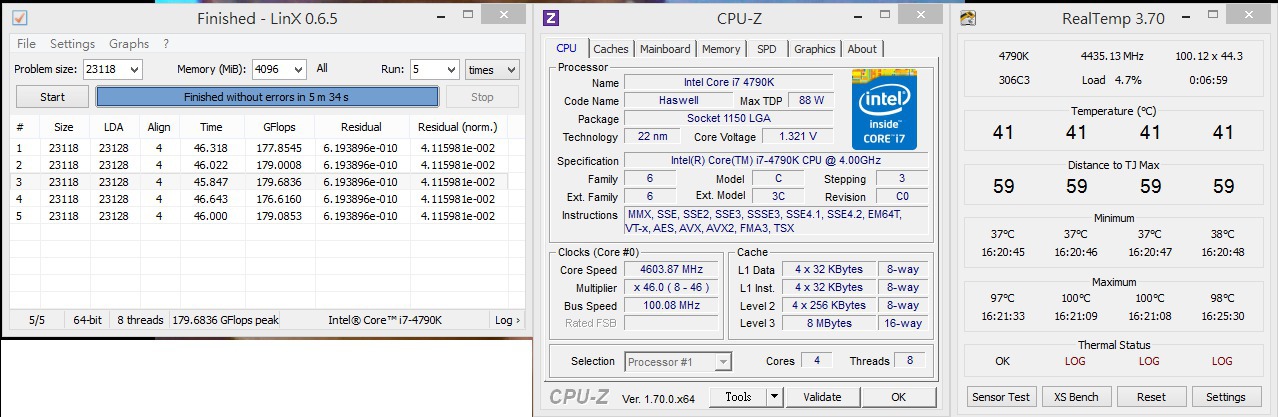Select the CPU tab in CPU-Z
Image resolution: width=1278 pixels, height=417 pixels.
[x=566, y=48]
